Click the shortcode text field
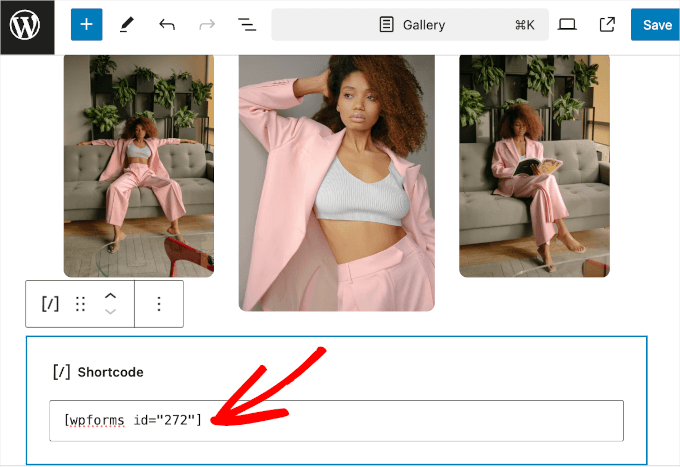The image size is (680, 467). point(337,421)
